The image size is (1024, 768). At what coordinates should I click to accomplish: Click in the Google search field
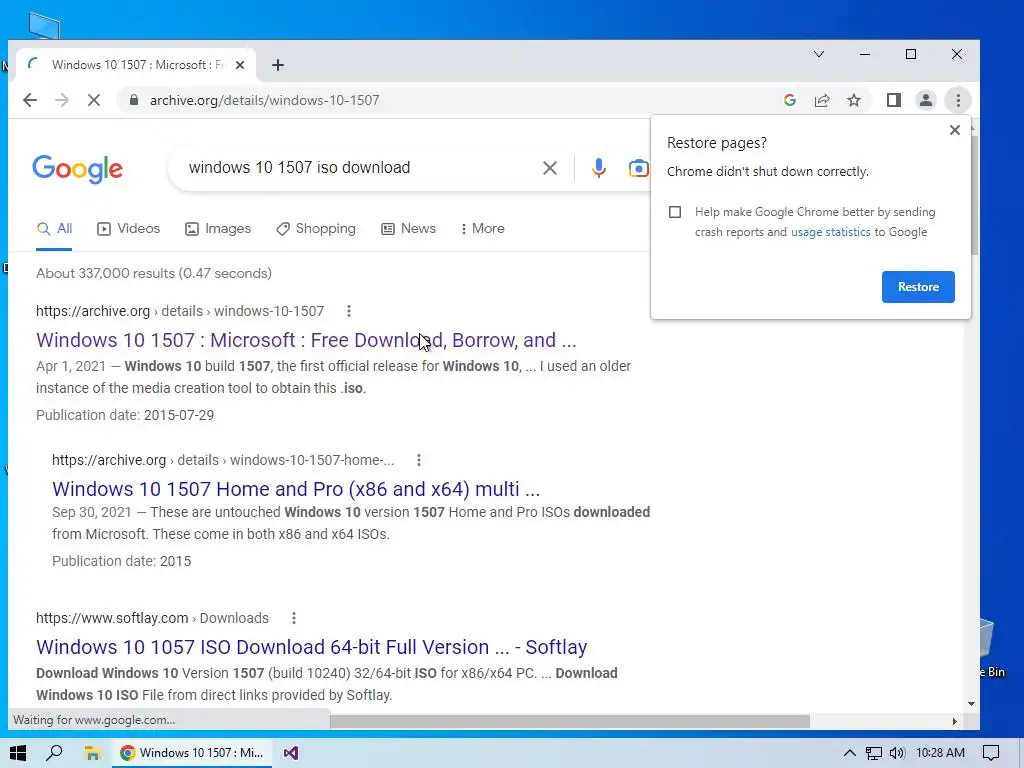tap(359, 168)
